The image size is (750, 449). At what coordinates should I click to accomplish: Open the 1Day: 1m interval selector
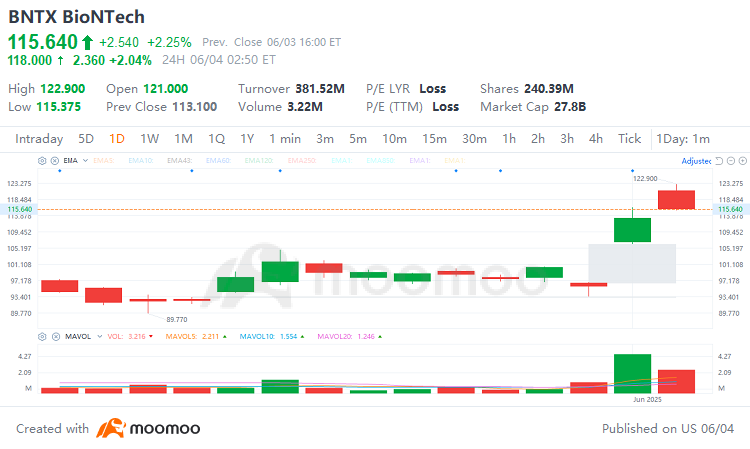pyautogui.click(x=683, y=139)
